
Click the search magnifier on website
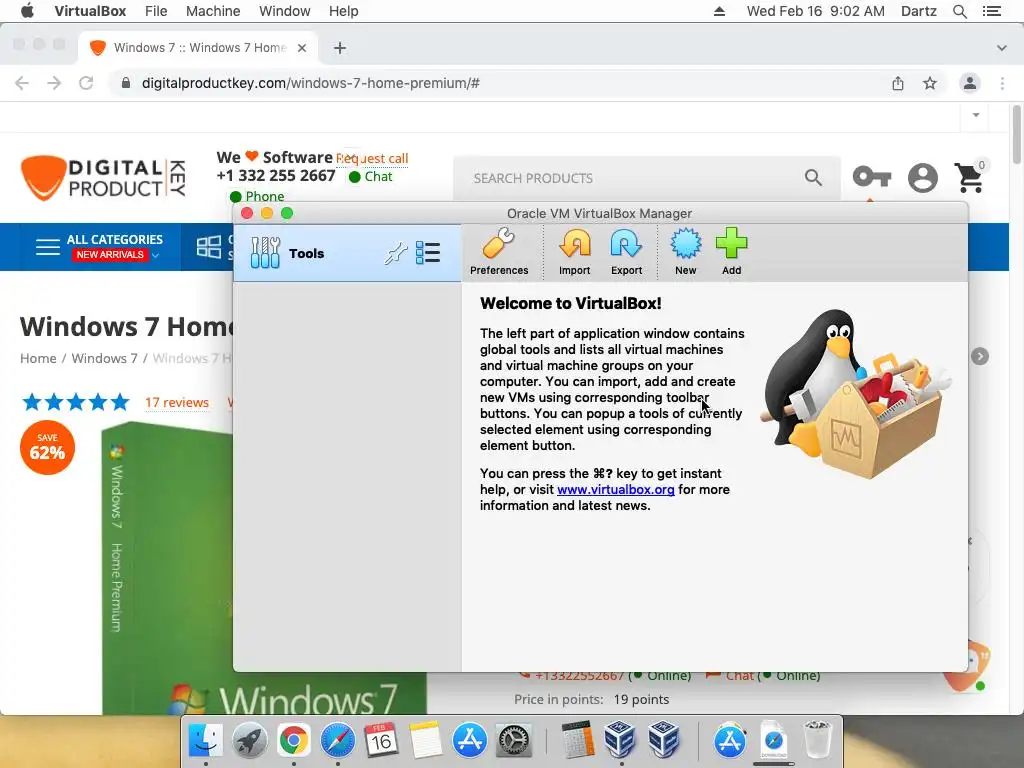tap(813, 177)
